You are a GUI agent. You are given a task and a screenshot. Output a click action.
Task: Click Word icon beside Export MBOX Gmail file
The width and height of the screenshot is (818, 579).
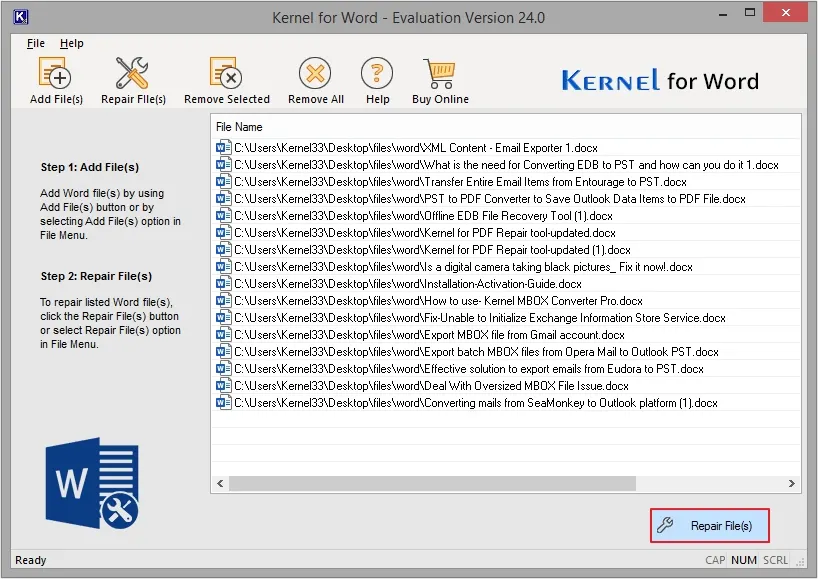223,335
